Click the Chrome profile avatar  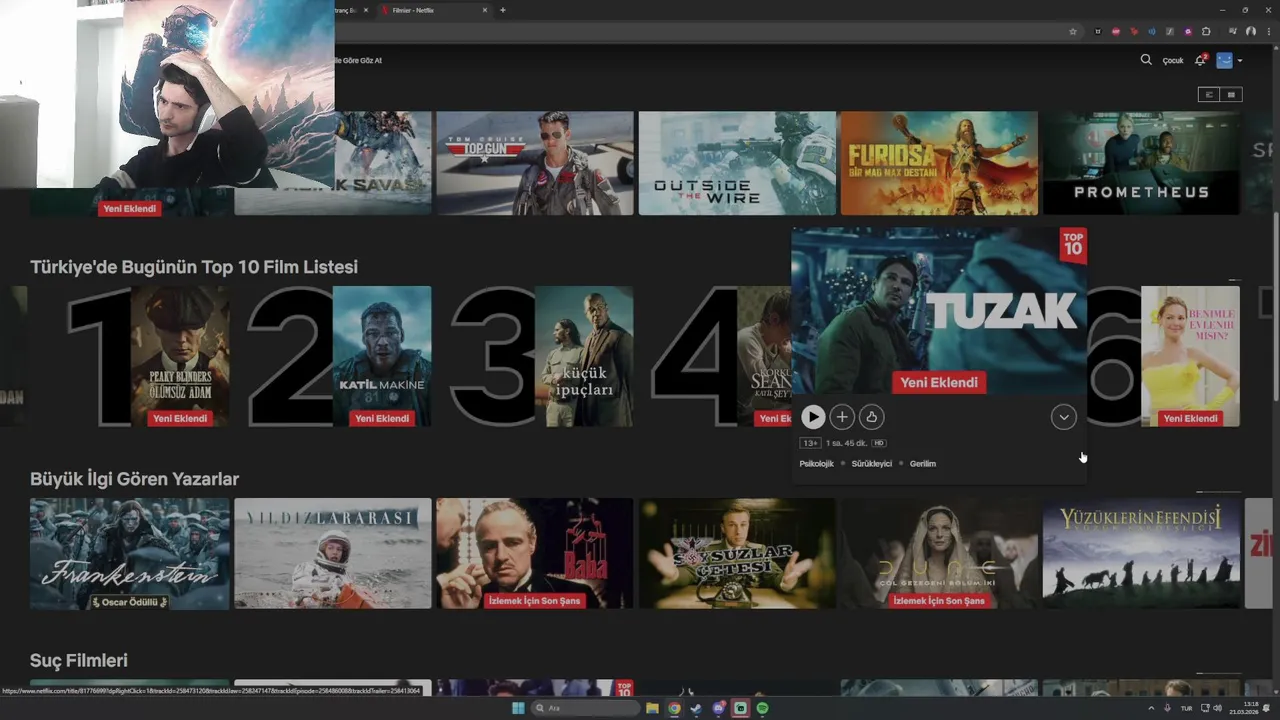tap(1251, 31)
